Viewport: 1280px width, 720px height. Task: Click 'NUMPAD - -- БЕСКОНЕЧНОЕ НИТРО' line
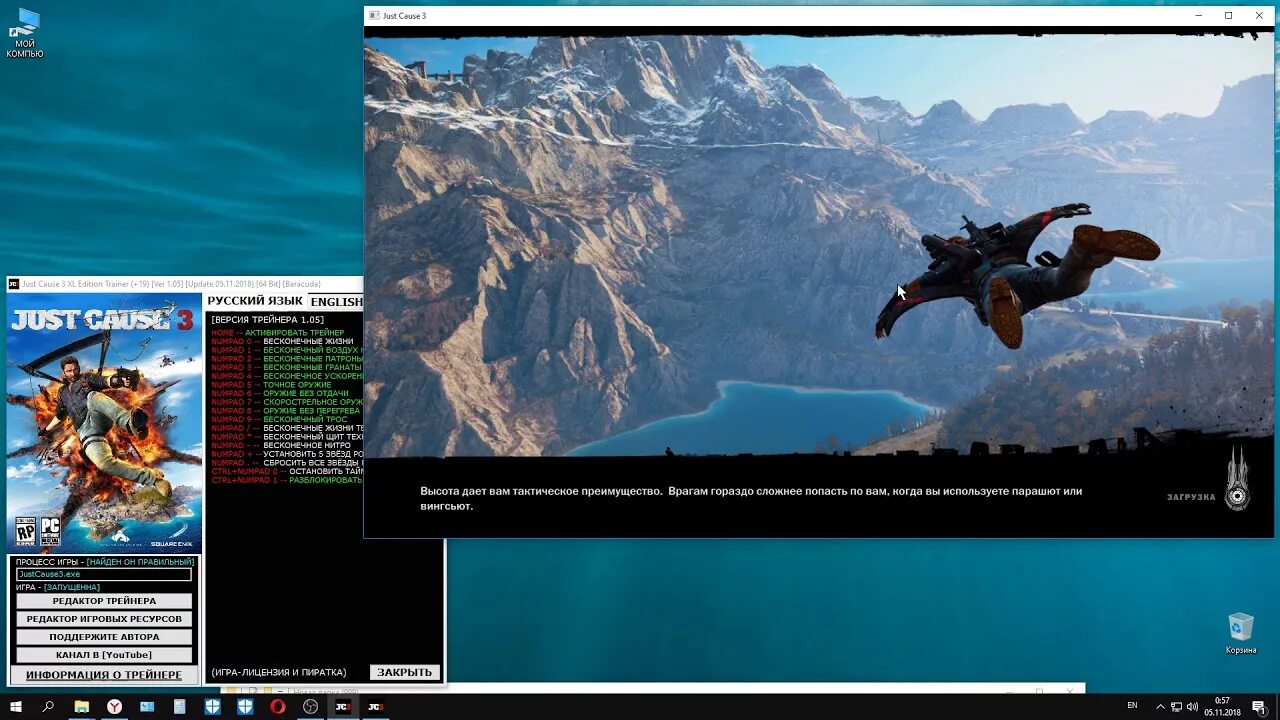point(281,445)
